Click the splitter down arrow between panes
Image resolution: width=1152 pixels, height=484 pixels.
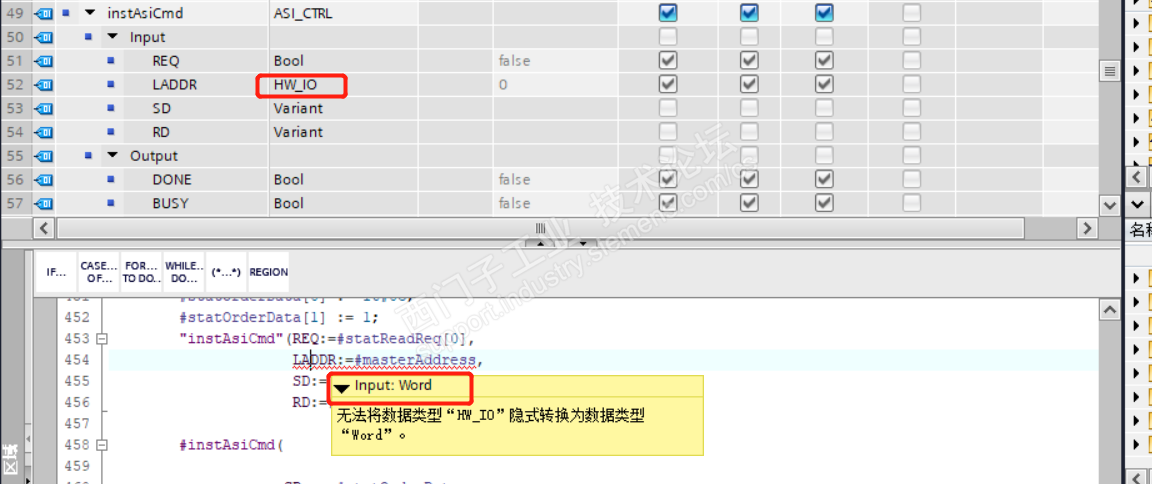point(583,242)
